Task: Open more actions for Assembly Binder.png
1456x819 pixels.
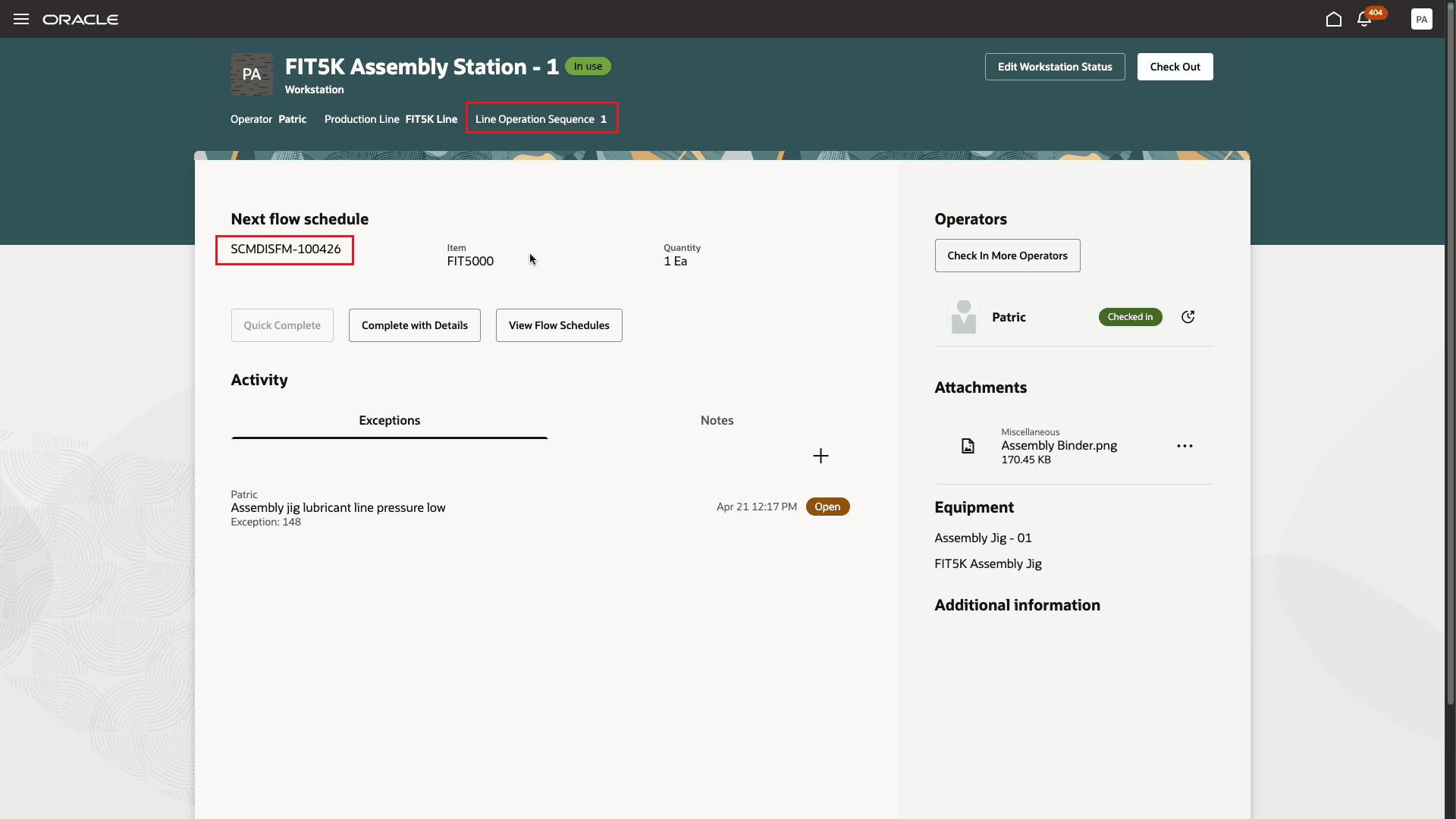Action: click(1185, 446)
